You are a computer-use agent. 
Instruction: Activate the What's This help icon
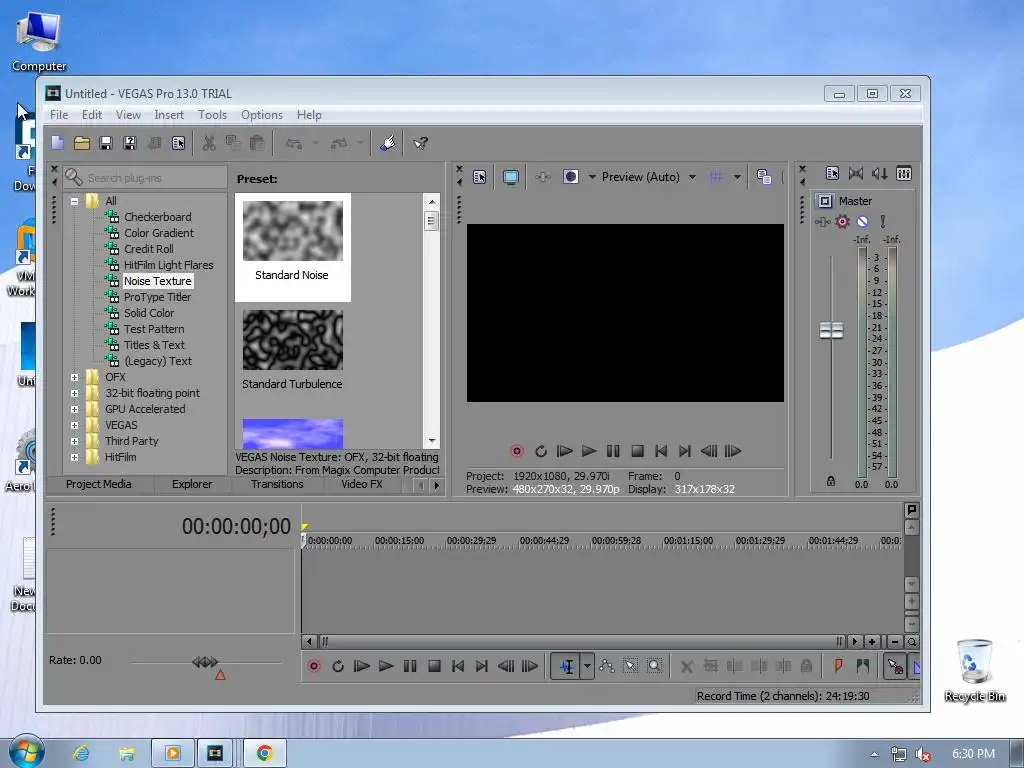[x=421, y=143]
